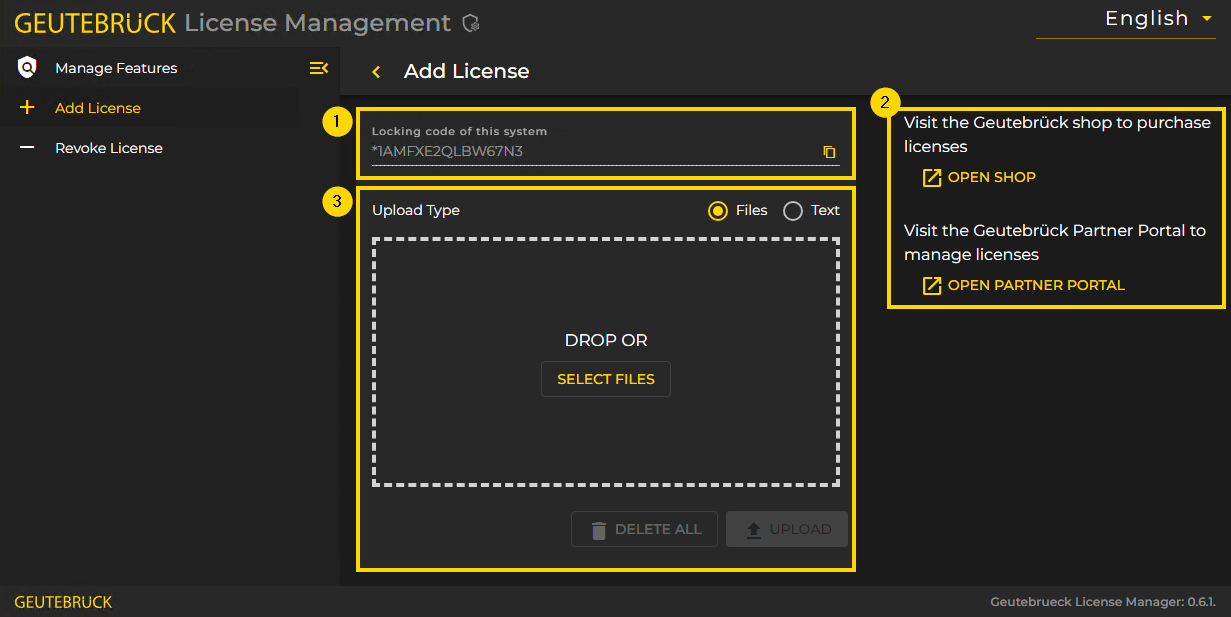
Task: Click the dashed file drop zone at DROP OR
Action: [606, 362]
